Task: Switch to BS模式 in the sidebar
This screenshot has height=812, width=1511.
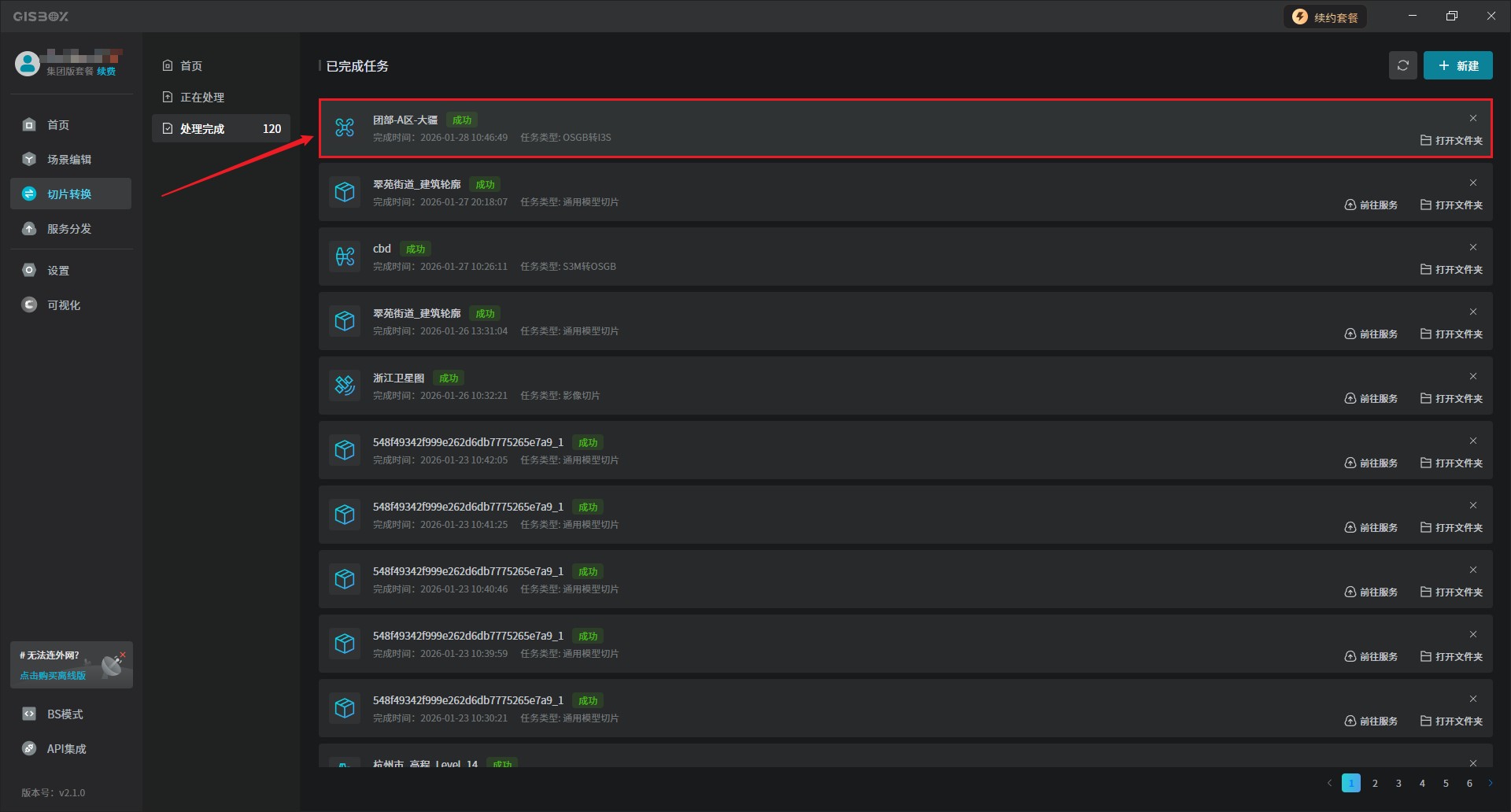Action: (x=65, y=714)
